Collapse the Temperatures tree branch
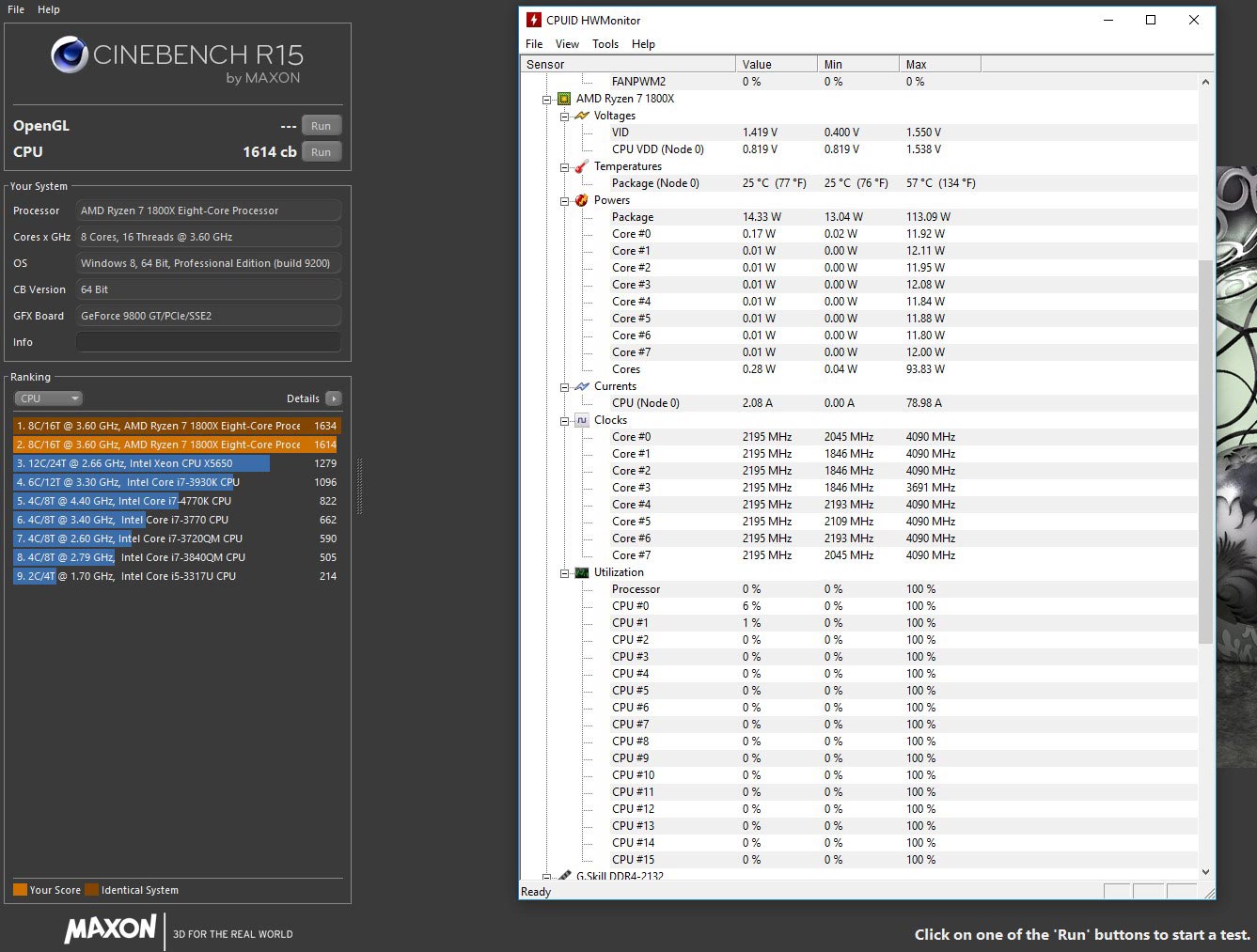The height and width of the screenshot is (952, 1257). pos(564,166)
